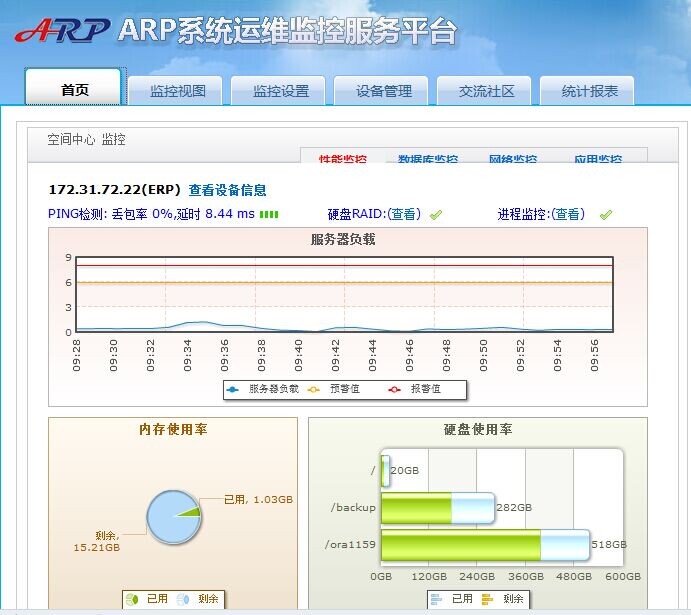The height and width of the screenshot is (615, 691).
Task: Switch to the 设备管理 tab
Action: click(384, 91)
